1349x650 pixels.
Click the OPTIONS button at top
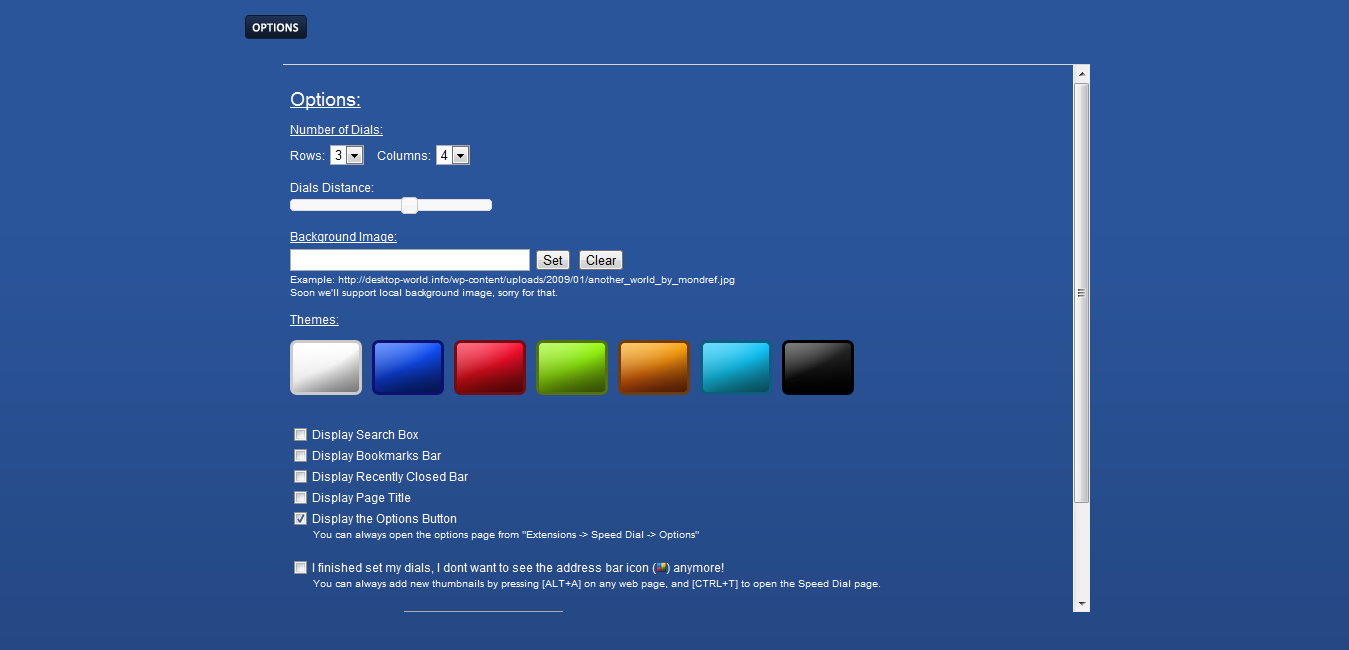276,28
